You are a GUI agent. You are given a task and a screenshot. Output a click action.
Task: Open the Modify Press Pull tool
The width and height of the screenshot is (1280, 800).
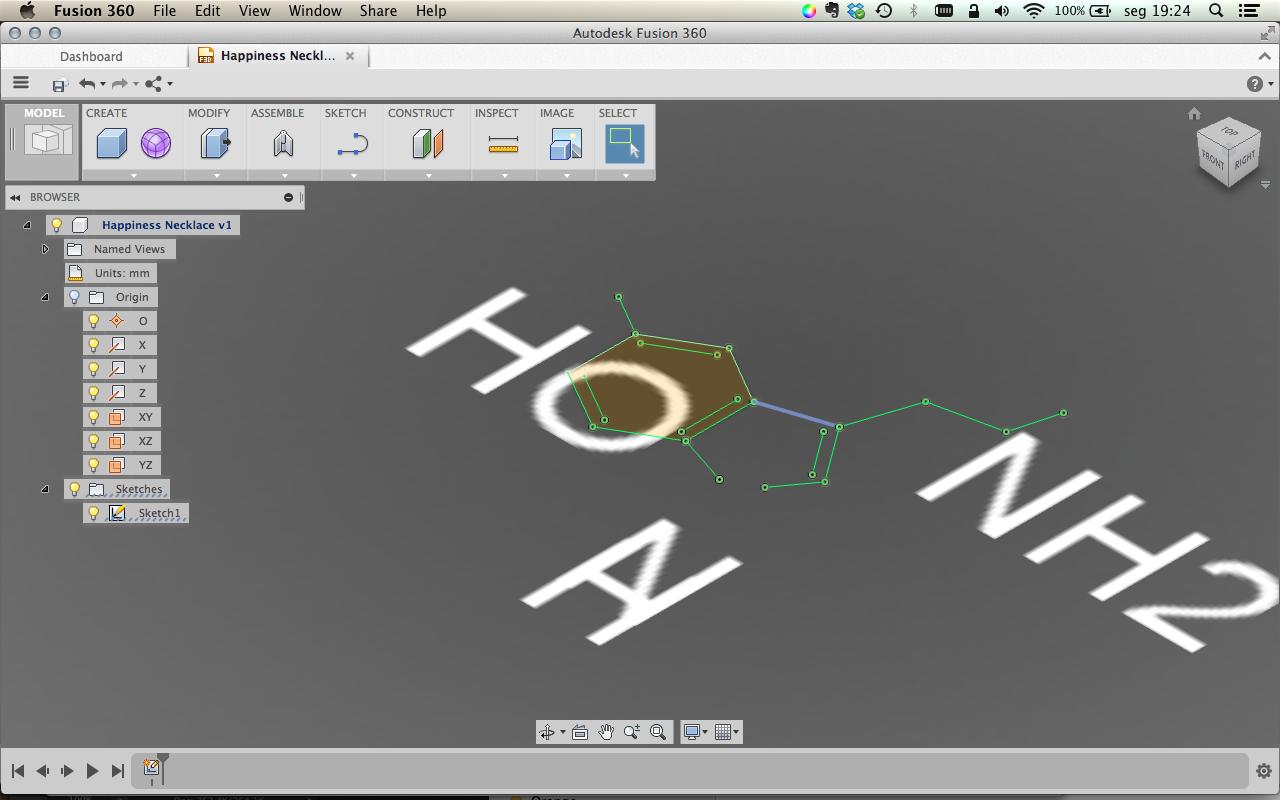click(x=215, y=144)
